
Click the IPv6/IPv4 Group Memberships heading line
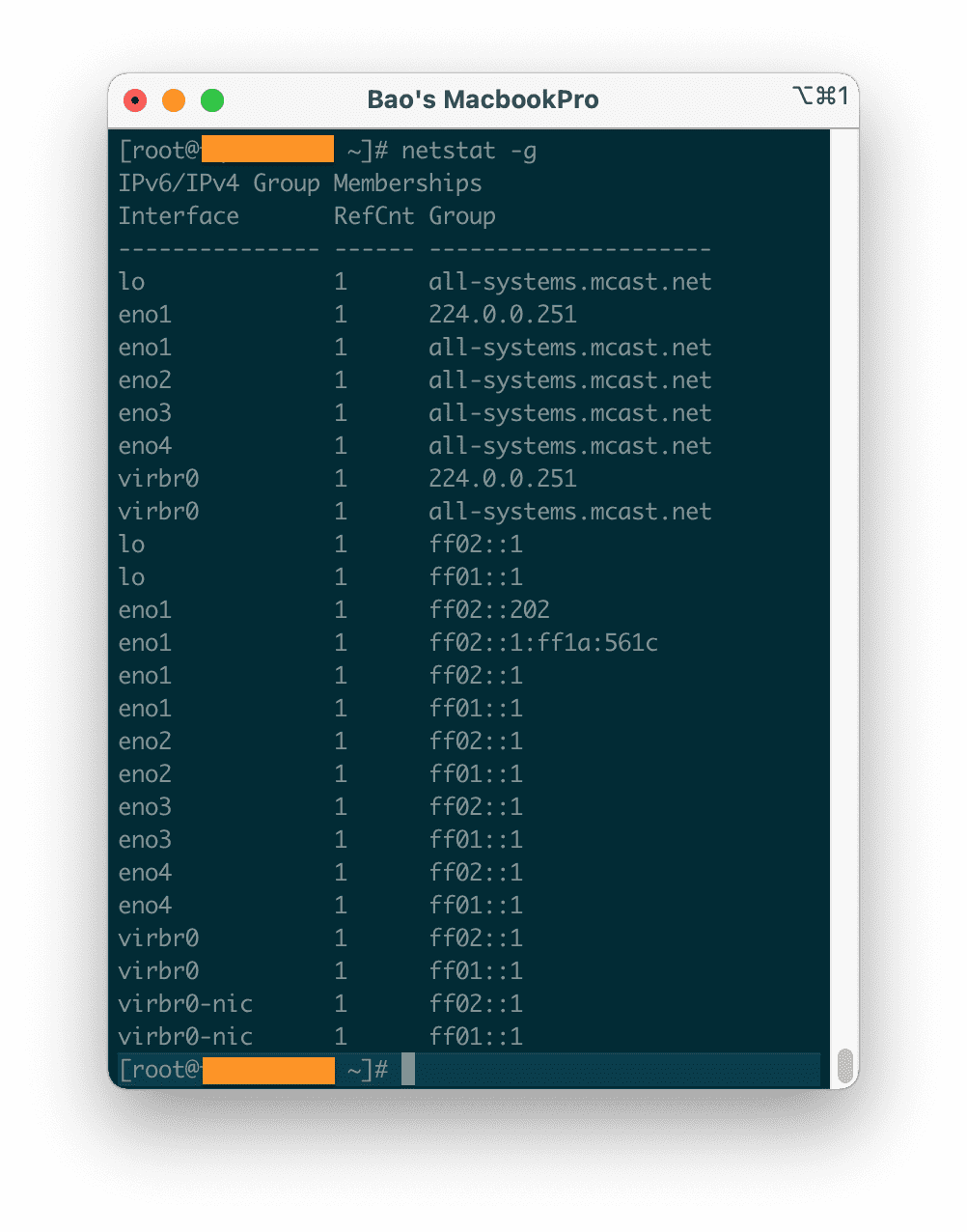coord(300,183)
